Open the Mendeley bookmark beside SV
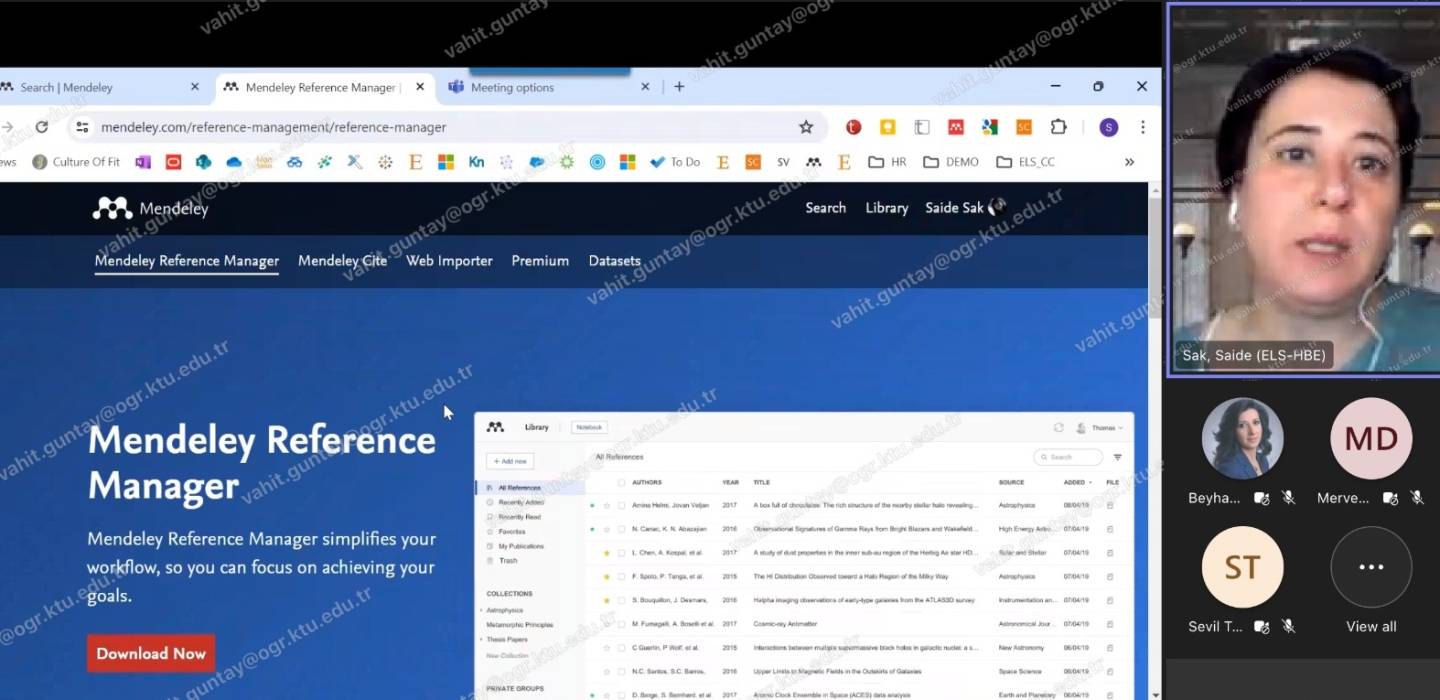The height and width of the screenshot is (700, 1440). point(814,162)
